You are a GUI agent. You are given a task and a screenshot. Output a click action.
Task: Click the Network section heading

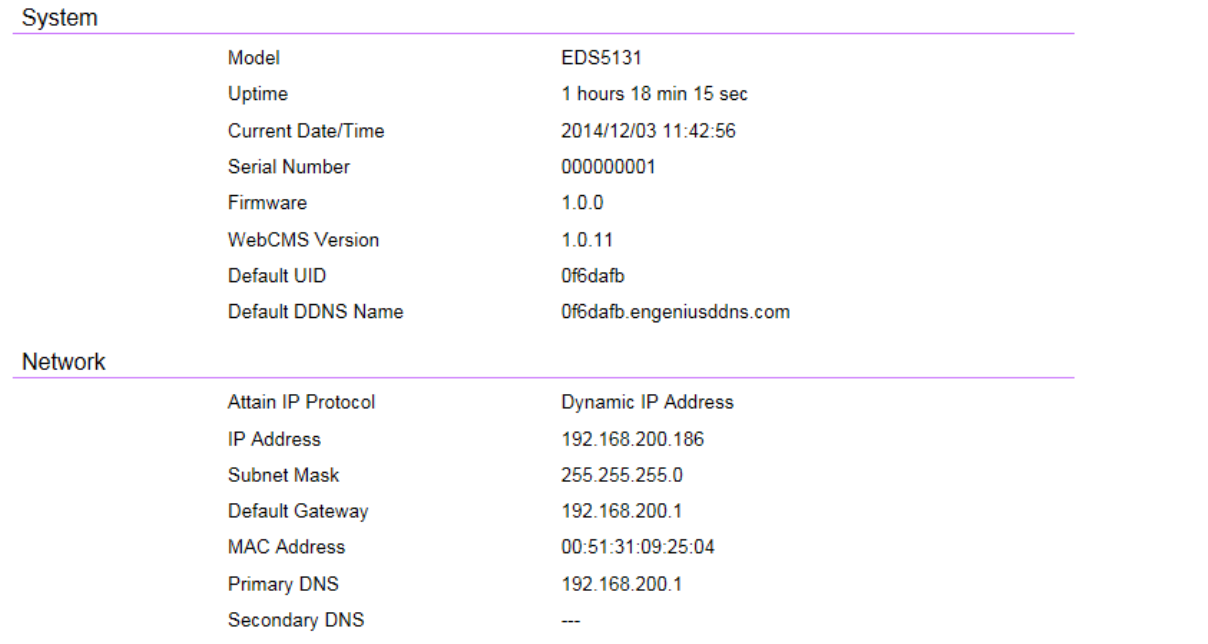tap(64, 362)
